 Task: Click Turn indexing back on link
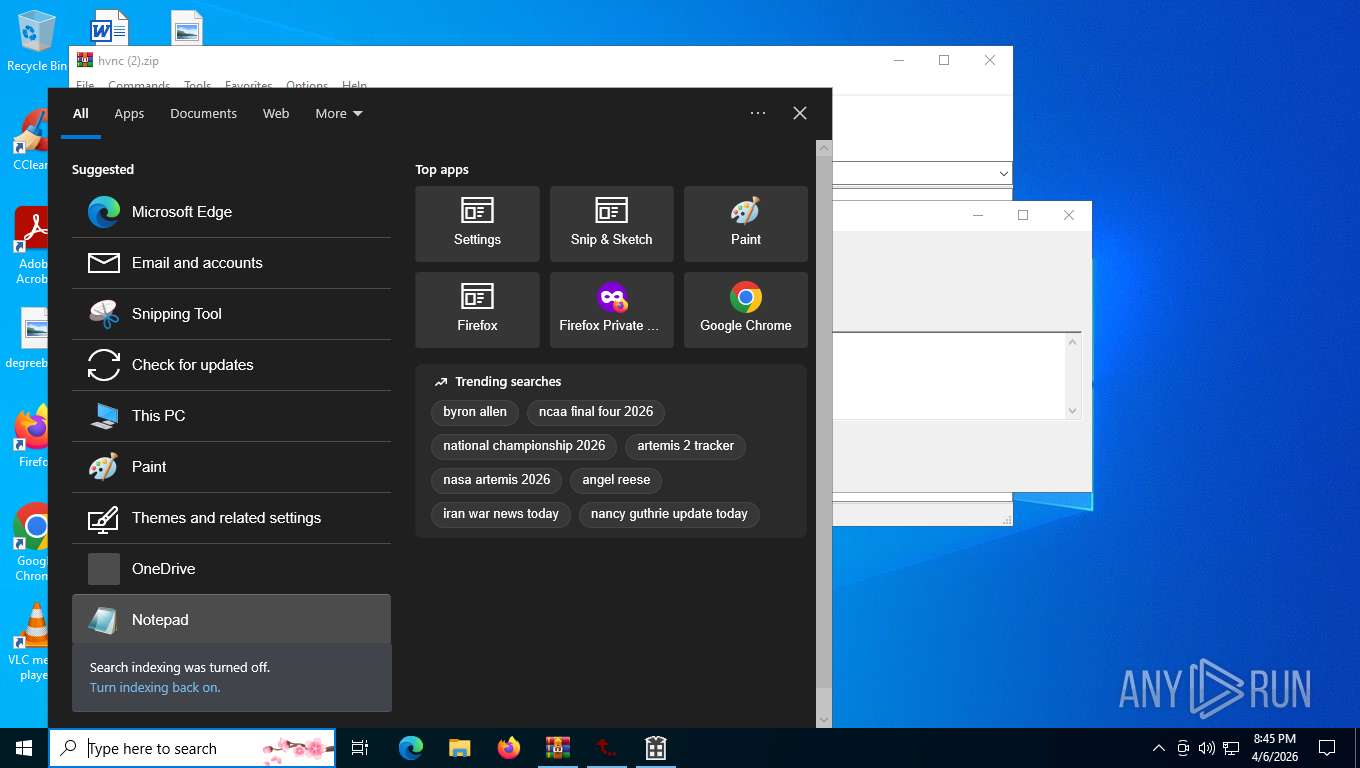(x=155, y=688)
